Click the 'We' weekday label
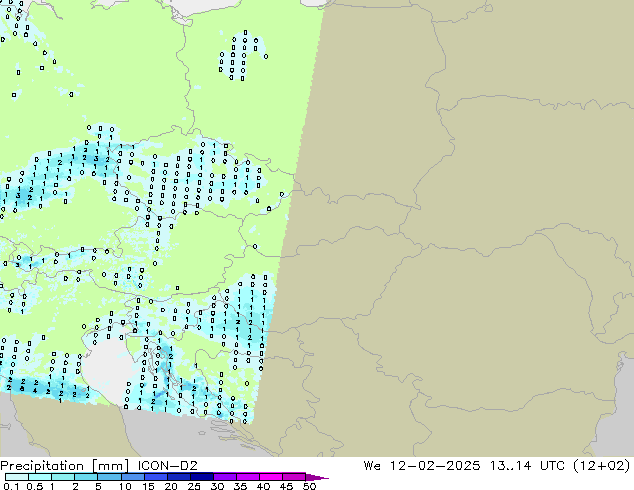This screenshot has height=490, width=634. pyautogui.click(x=372, y=466)
